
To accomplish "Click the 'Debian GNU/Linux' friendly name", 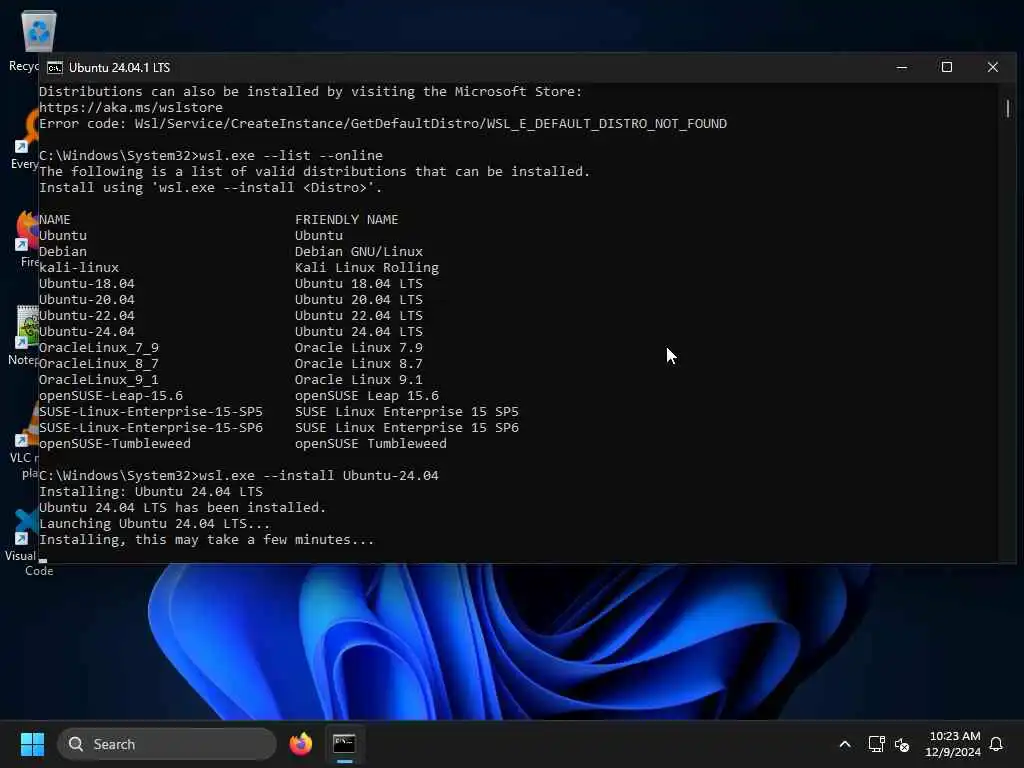I will pos(359,251).
